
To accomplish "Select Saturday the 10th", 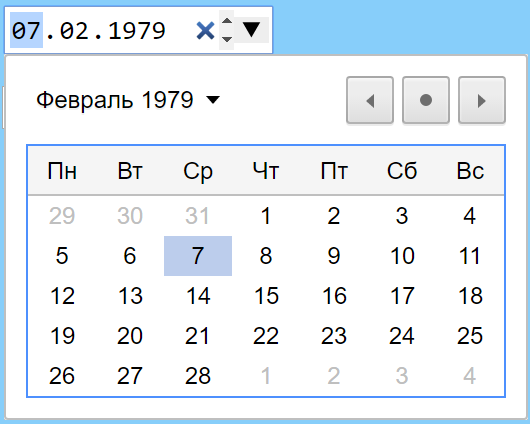I will [x=402, y=256].
